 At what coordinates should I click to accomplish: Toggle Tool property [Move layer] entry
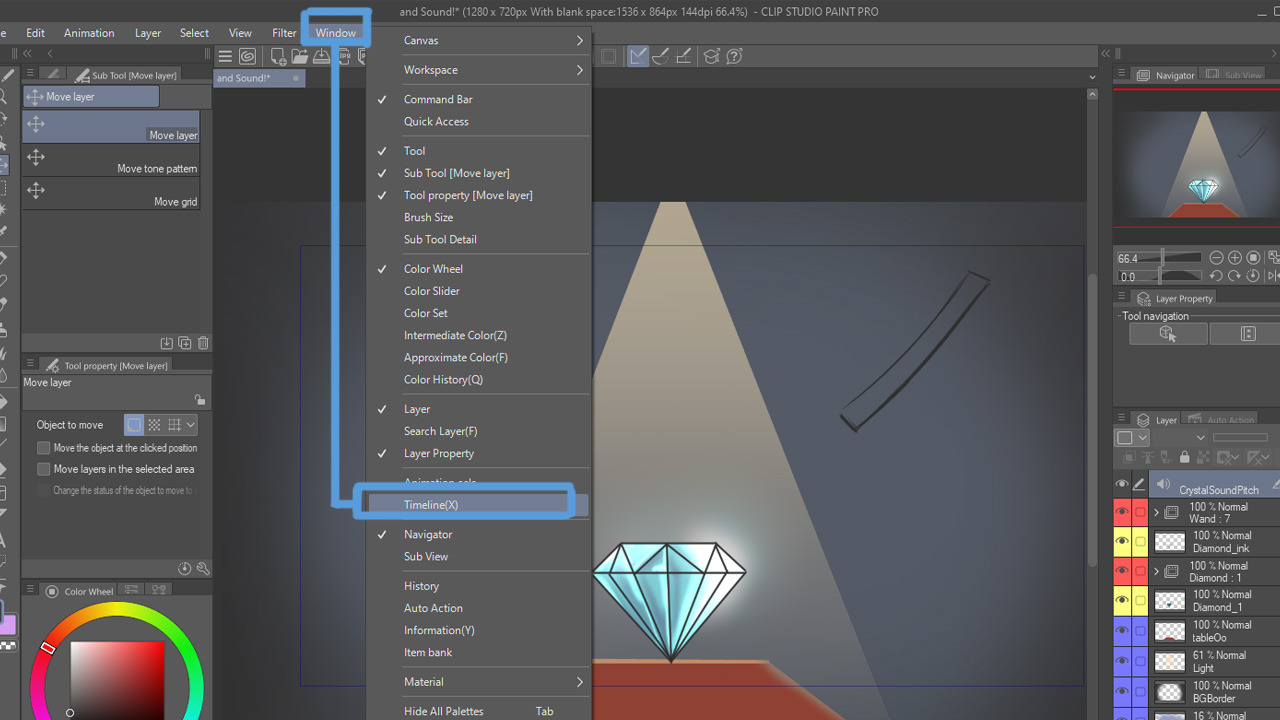[478, 195]
